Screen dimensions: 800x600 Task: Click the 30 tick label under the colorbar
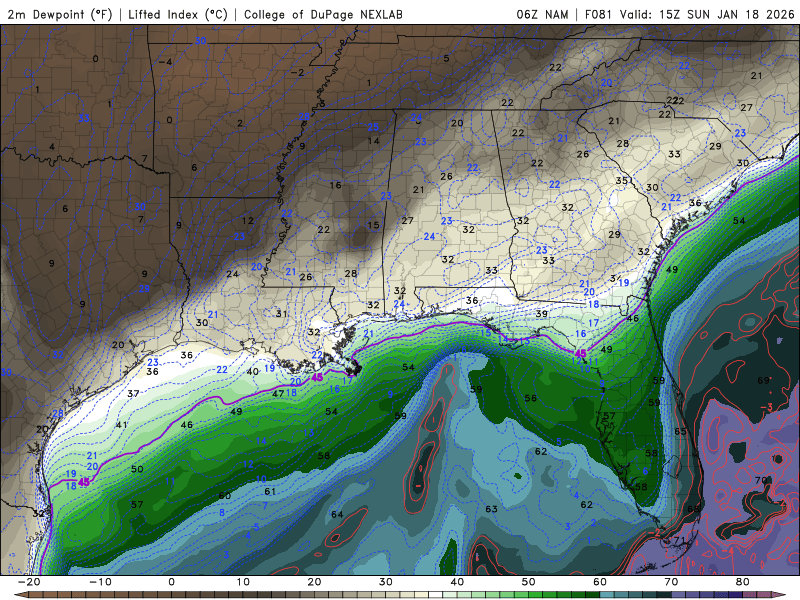click(x=386, y=582)
